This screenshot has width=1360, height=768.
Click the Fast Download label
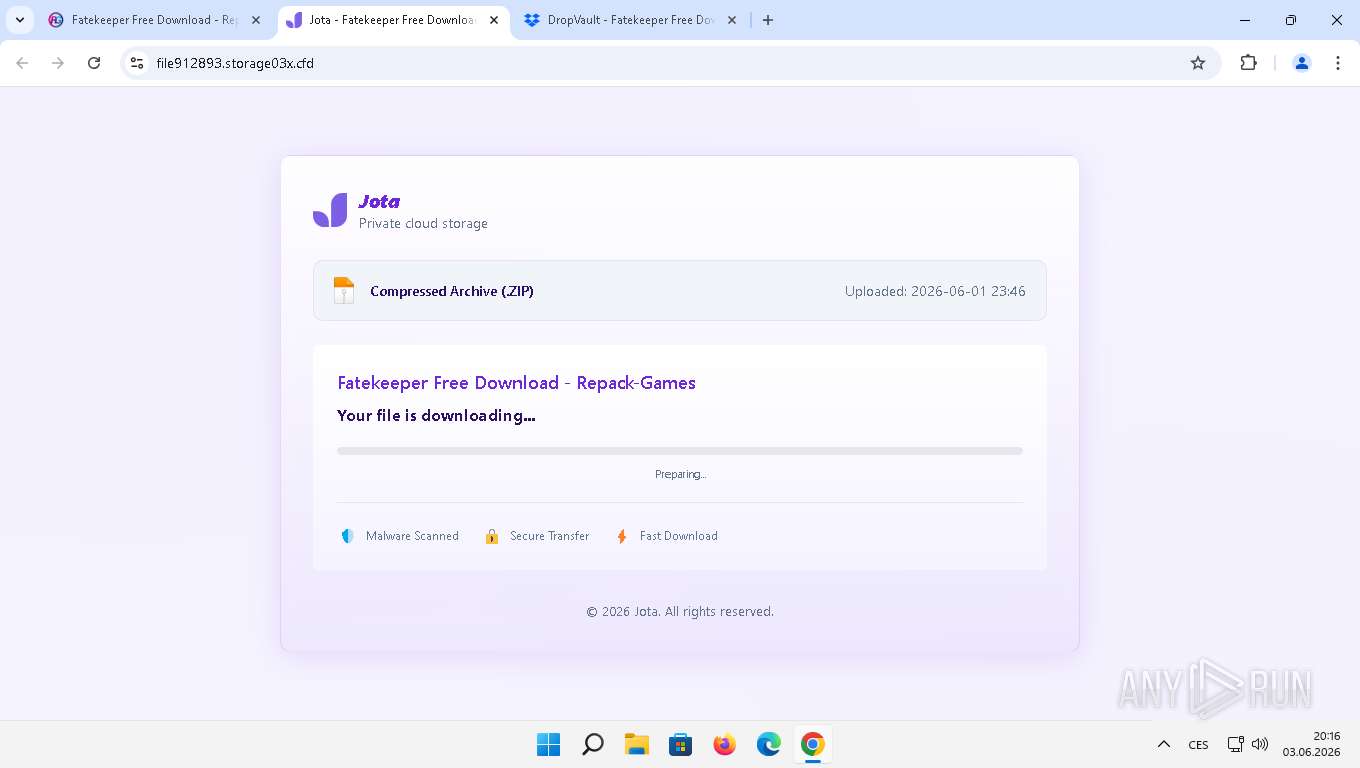click(679, 536)
